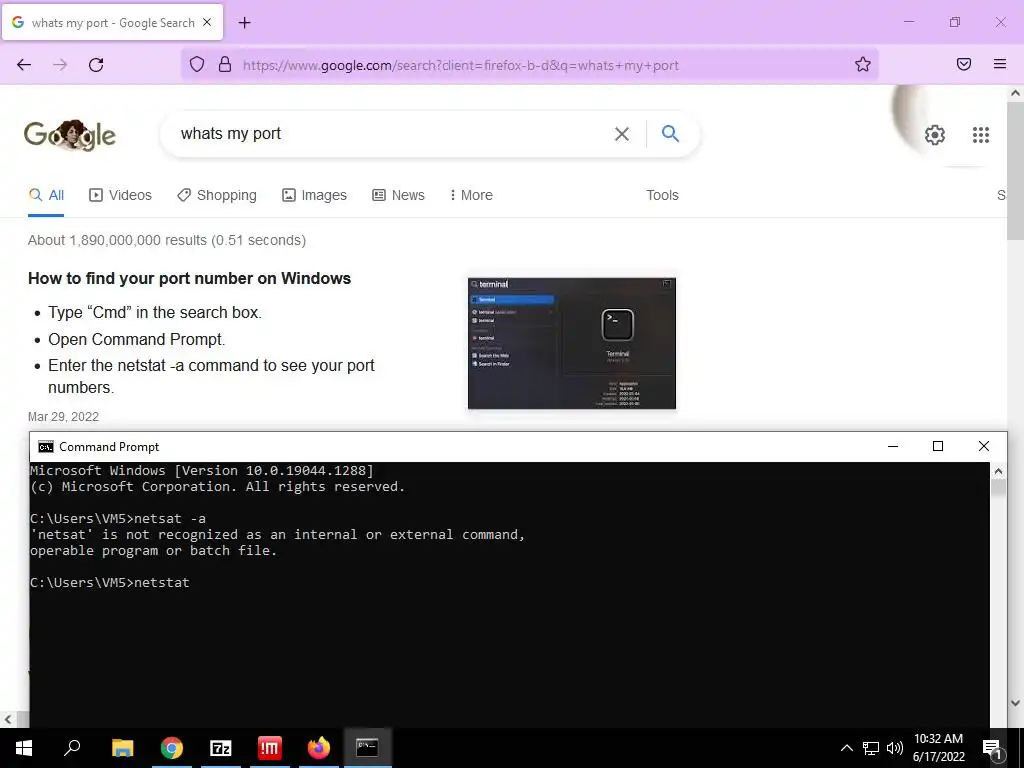Open the Windows Start menu
This screenshot has width=1024, height=768.
point(24,748)
